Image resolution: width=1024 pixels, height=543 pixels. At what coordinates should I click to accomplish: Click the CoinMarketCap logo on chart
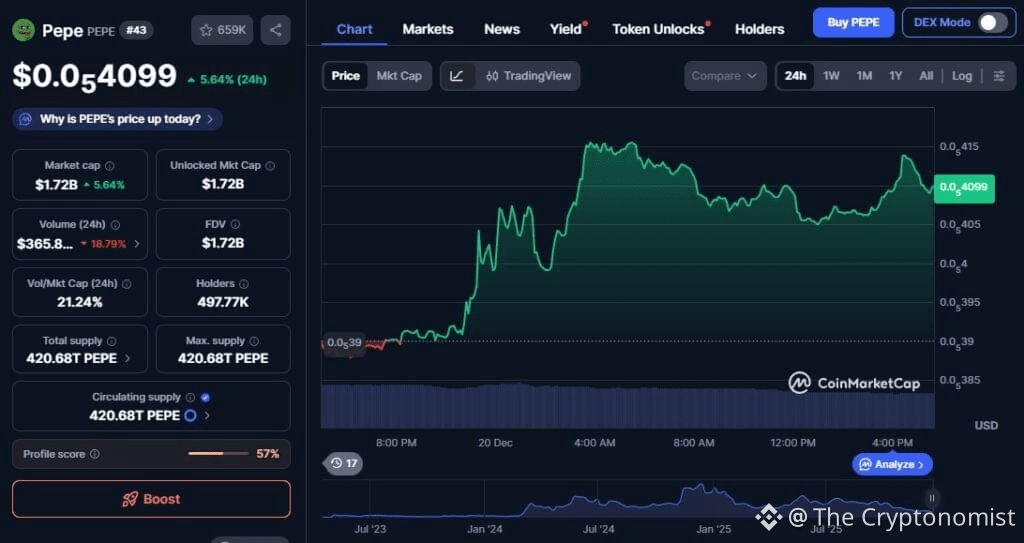click(x=854, y=383)
